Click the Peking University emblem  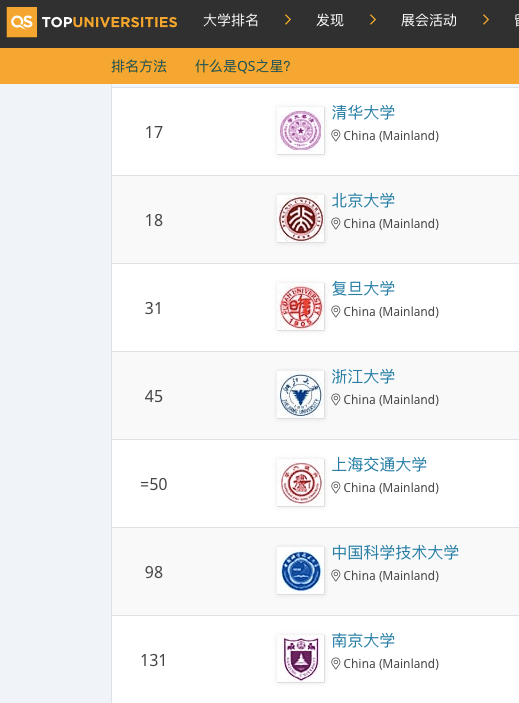pos(300,218)
